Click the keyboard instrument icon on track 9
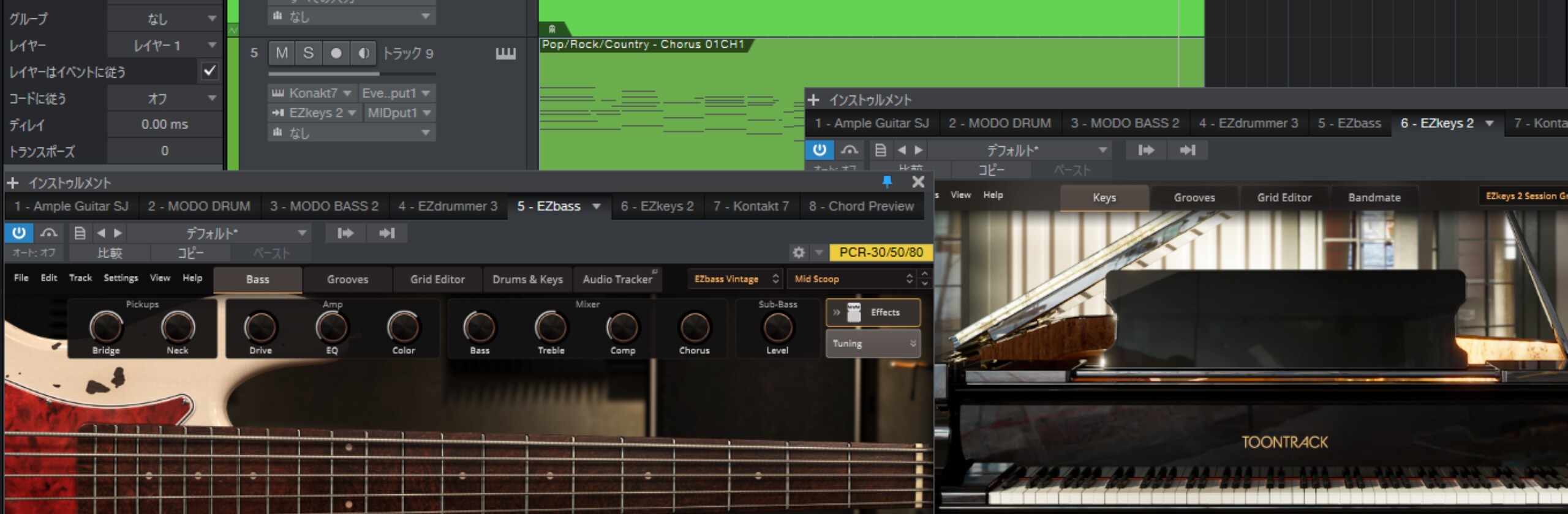Image resolution: width=1568 pixels, height=514 pixels. click(x=506, y=54)
